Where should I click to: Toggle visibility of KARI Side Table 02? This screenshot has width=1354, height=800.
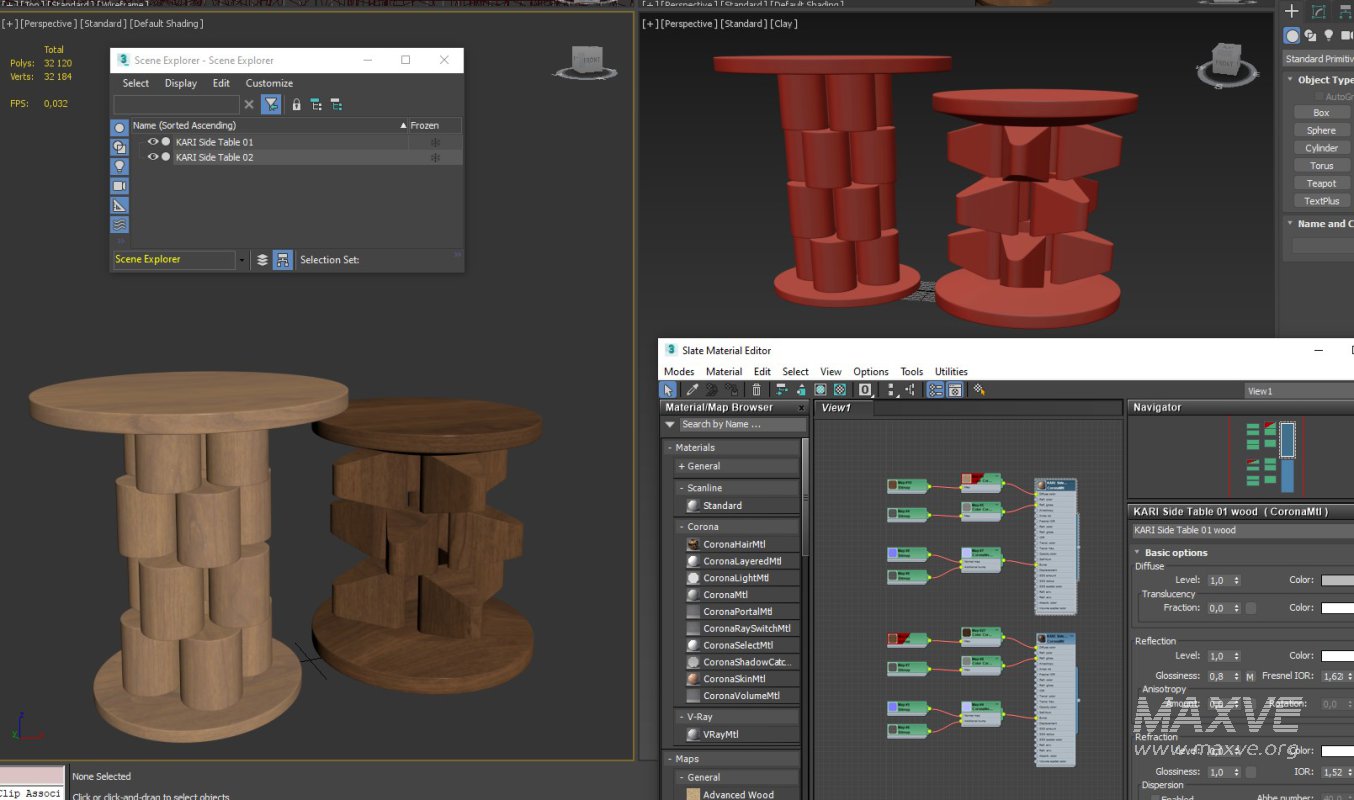[153, 157]
